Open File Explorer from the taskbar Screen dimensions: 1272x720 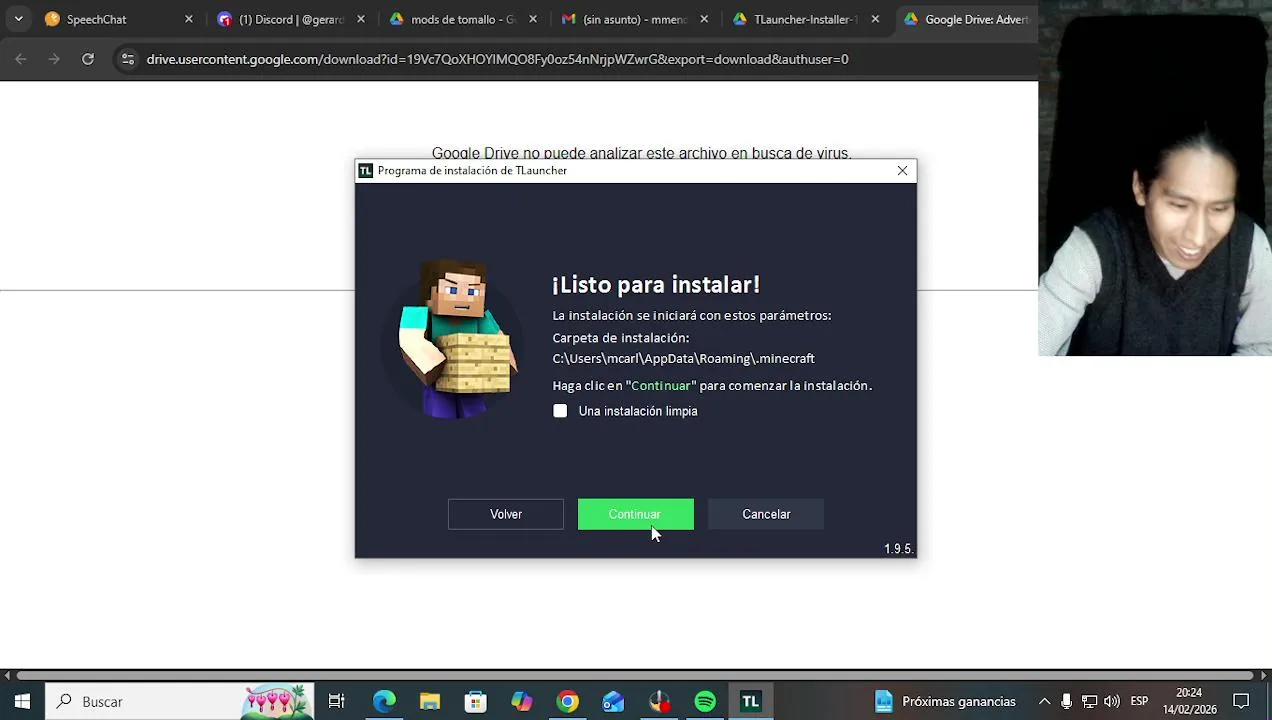pos(430,702)
